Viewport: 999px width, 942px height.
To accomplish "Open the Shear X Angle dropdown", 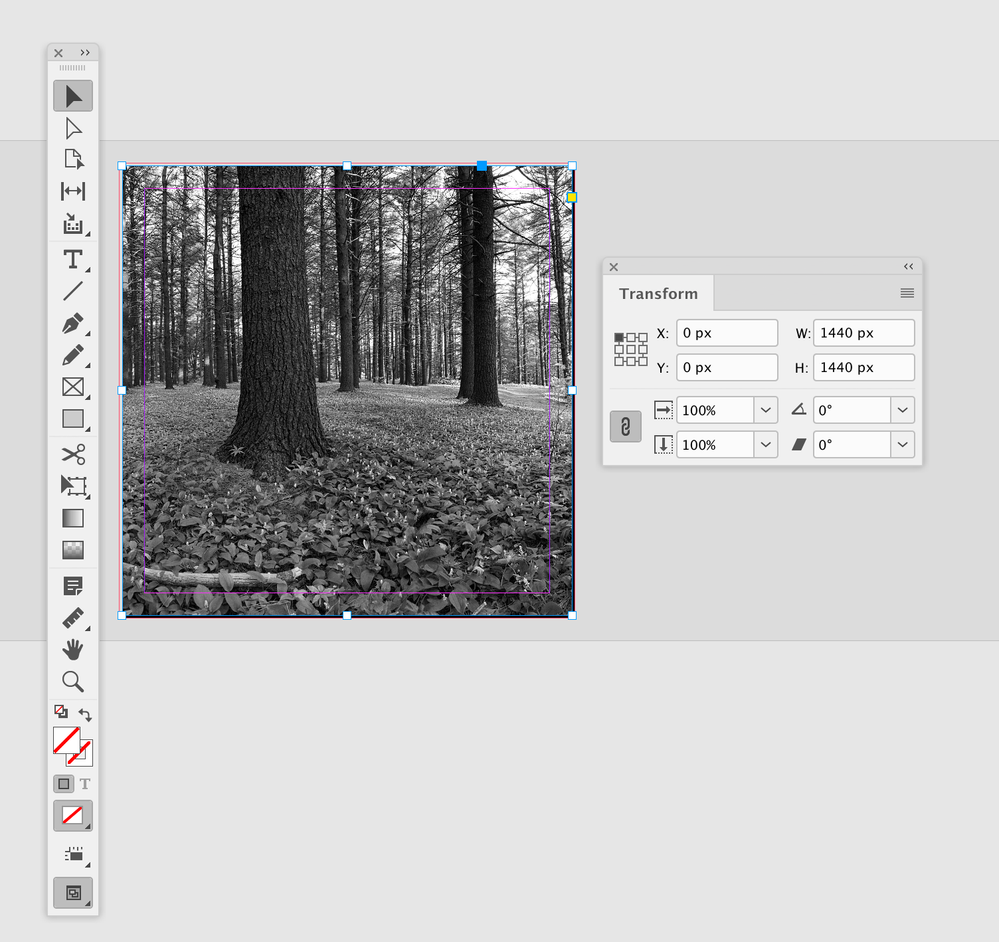I will 903,445.
